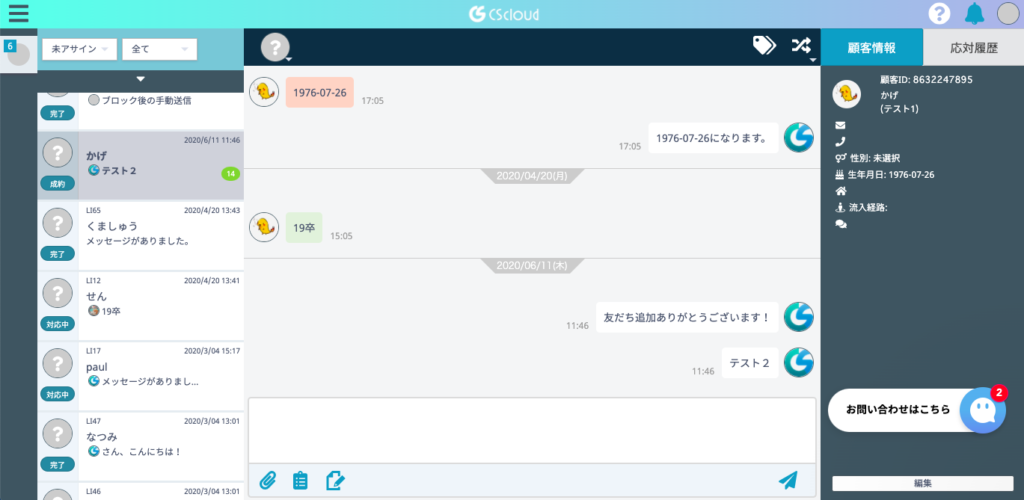This screenshot has height=500, width=1024.
Task: Click the 19卒 message bubble
Action: tap(304, 227)
